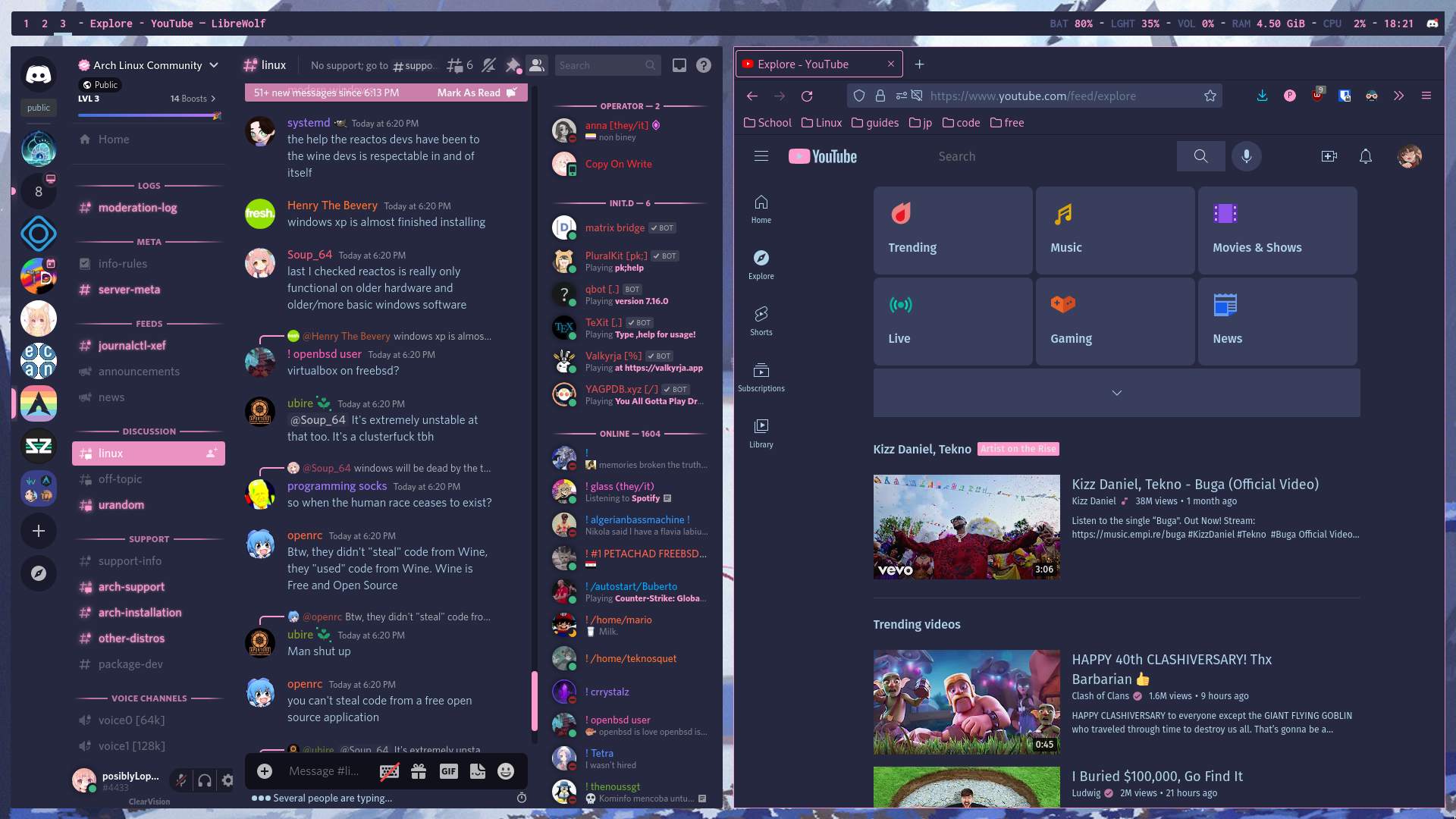Show more browser extensions overflow arrows

point(1398,96)
